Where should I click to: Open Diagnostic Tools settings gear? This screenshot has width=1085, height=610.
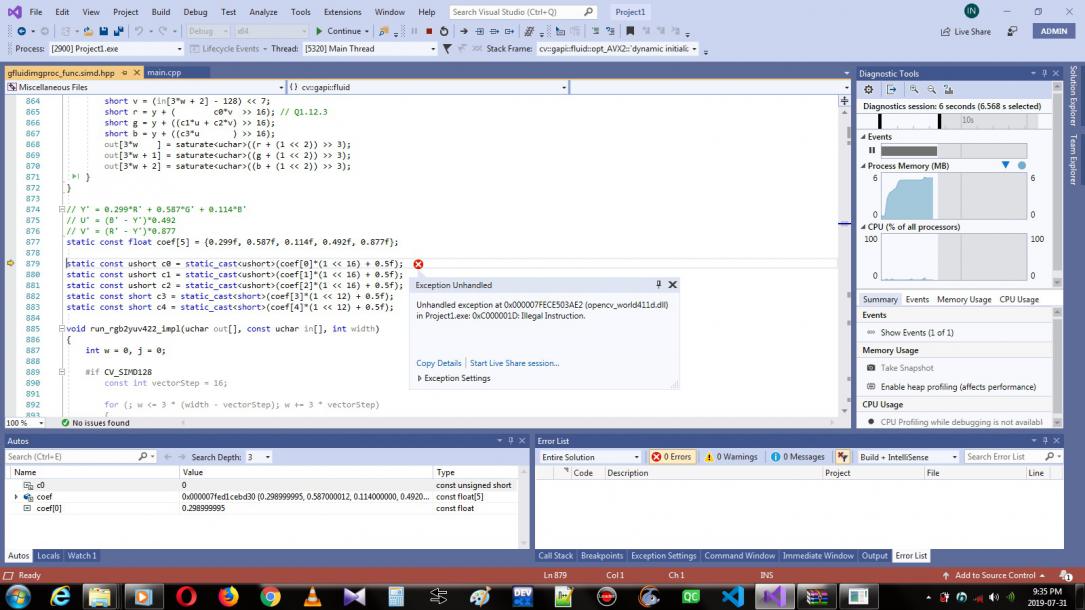click(x=868, y=90)
